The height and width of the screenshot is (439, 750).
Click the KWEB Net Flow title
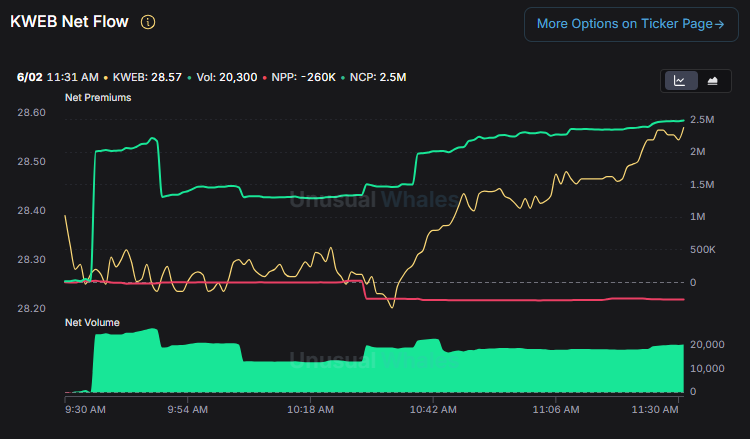(69, 22)
